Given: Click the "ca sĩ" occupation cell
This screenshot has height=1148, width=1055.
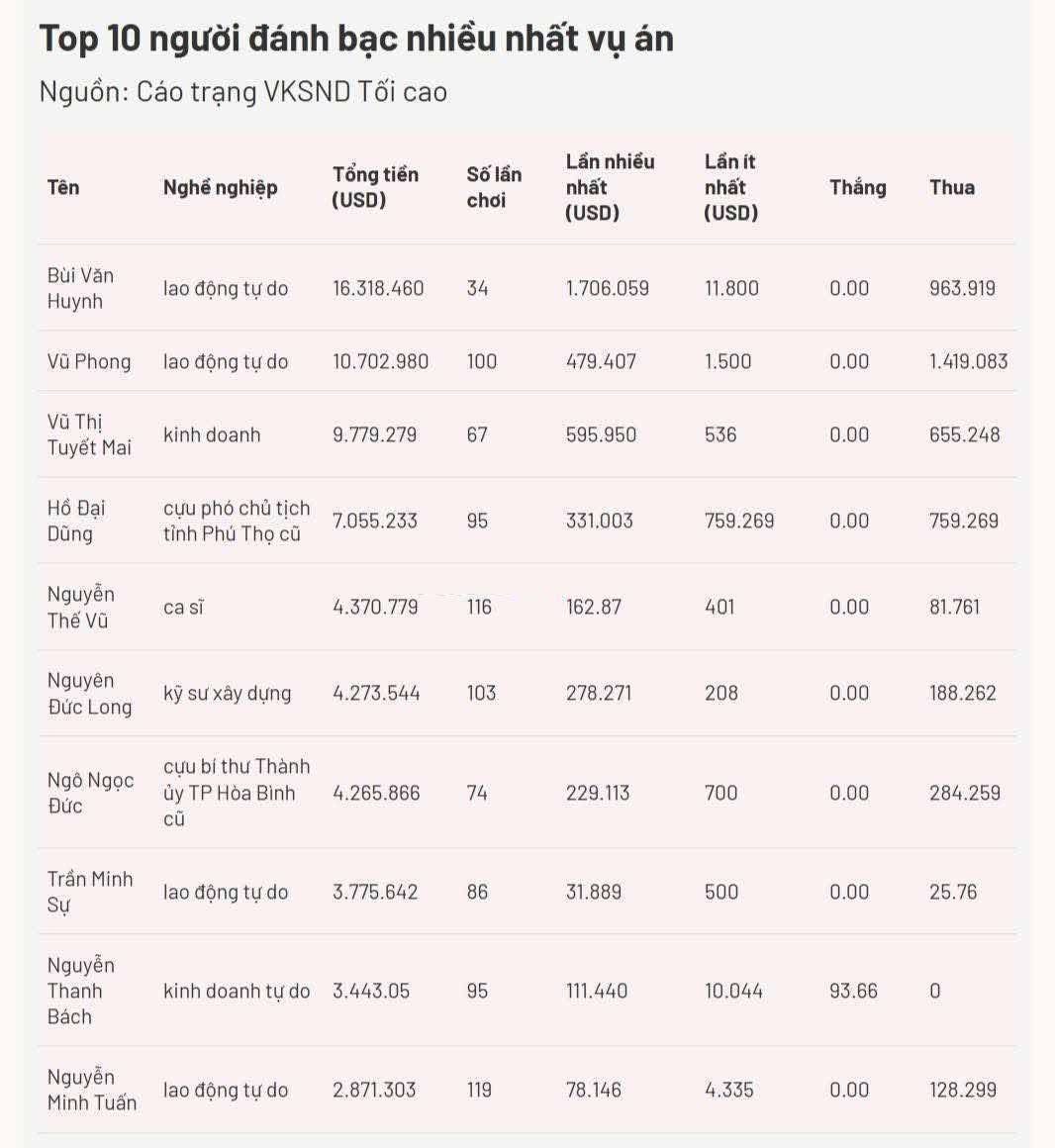Looking at the screenshot, I should 183,607.
